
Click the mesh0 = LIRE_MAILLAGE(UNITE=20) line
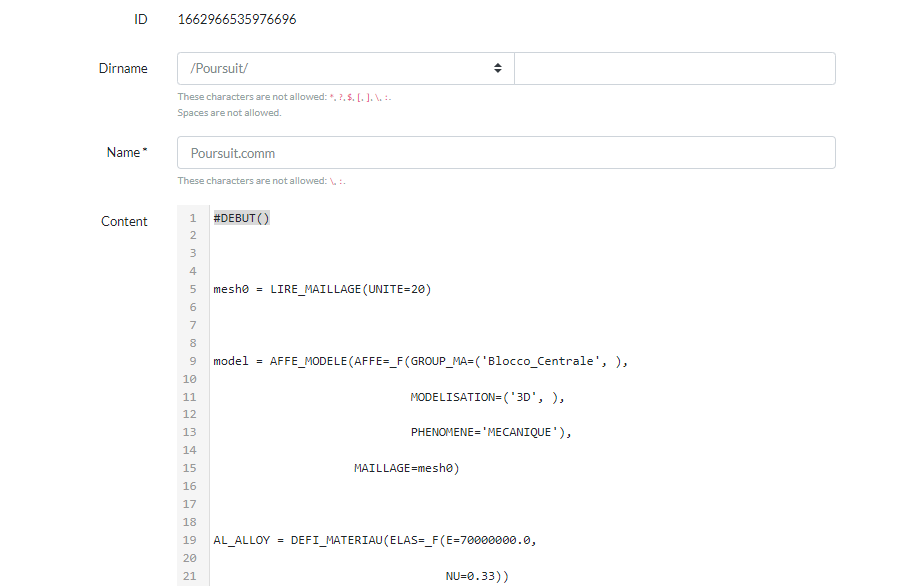(322, 290)
